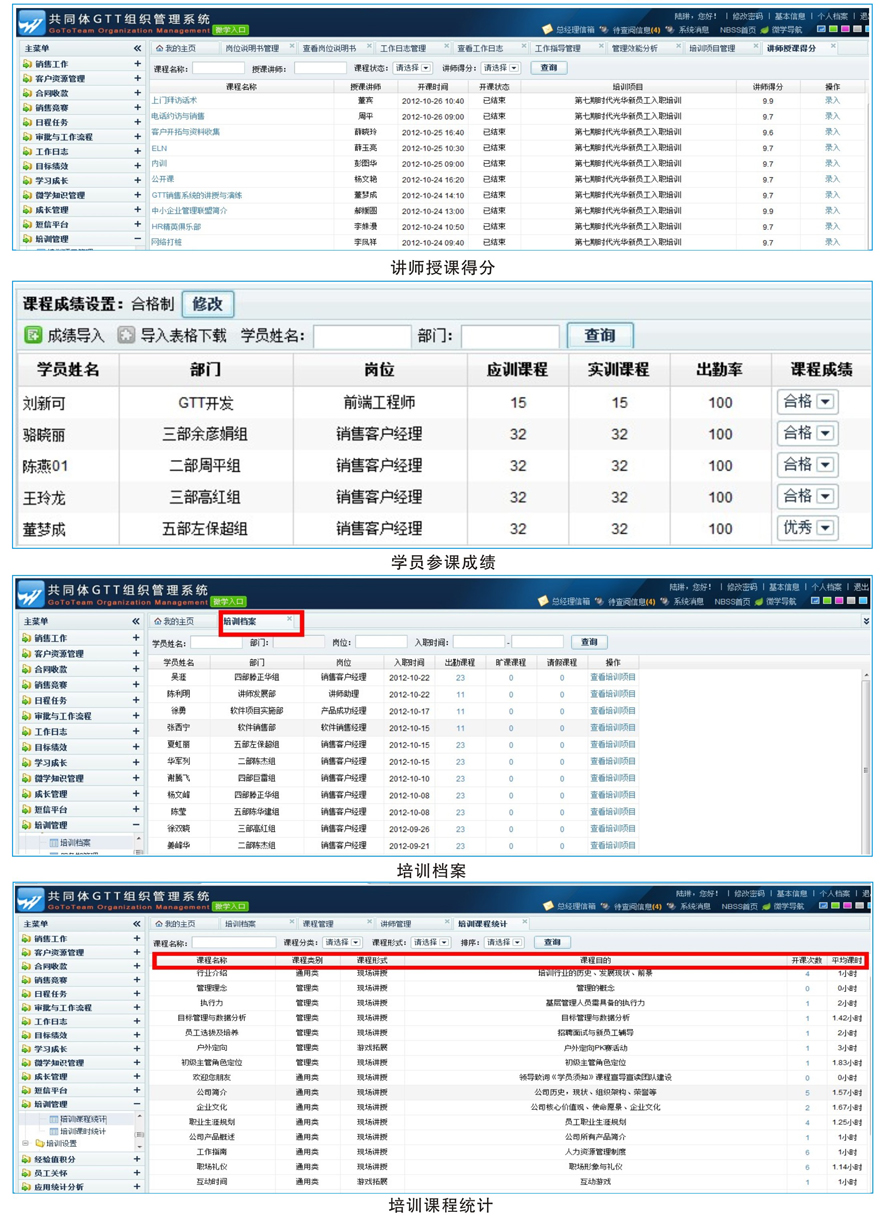Open 刘新可's 课程成绩 dropdown
Screen dimensions: 880x1226
coord(825,402)
